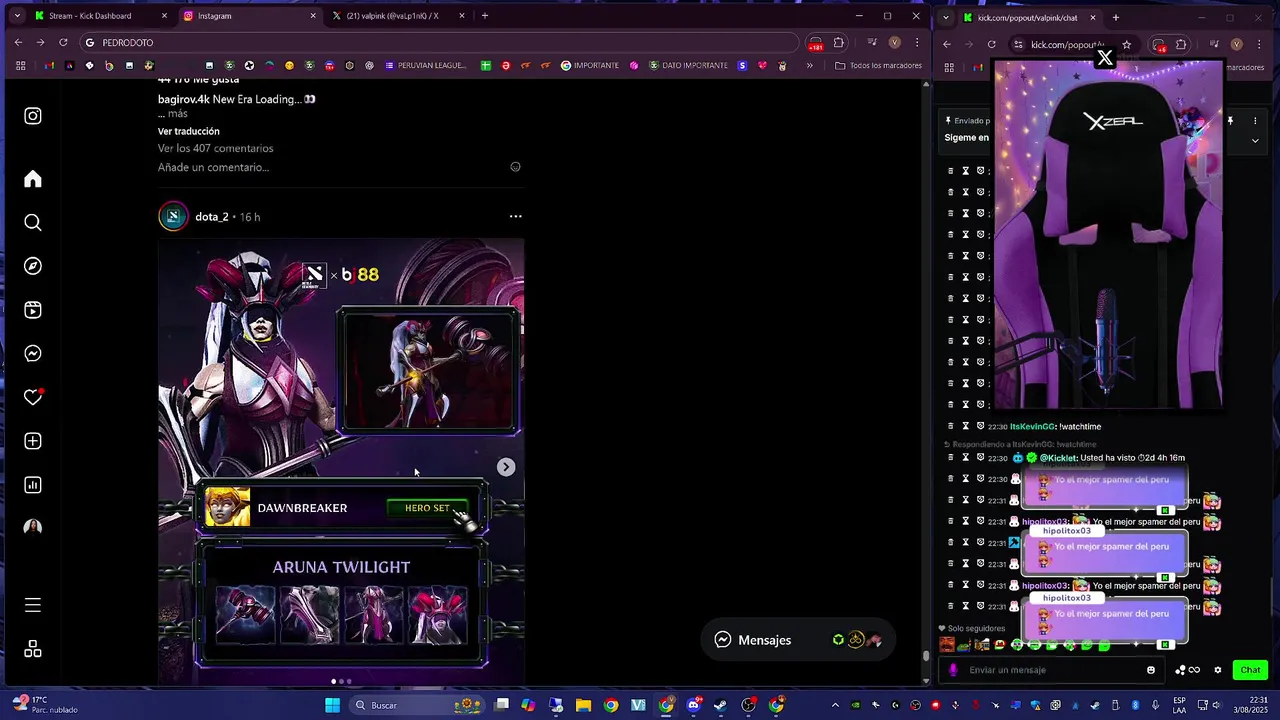1280x720 pixels.
Task: Reload the Instagram page
Action: click(x=63, y=43)
